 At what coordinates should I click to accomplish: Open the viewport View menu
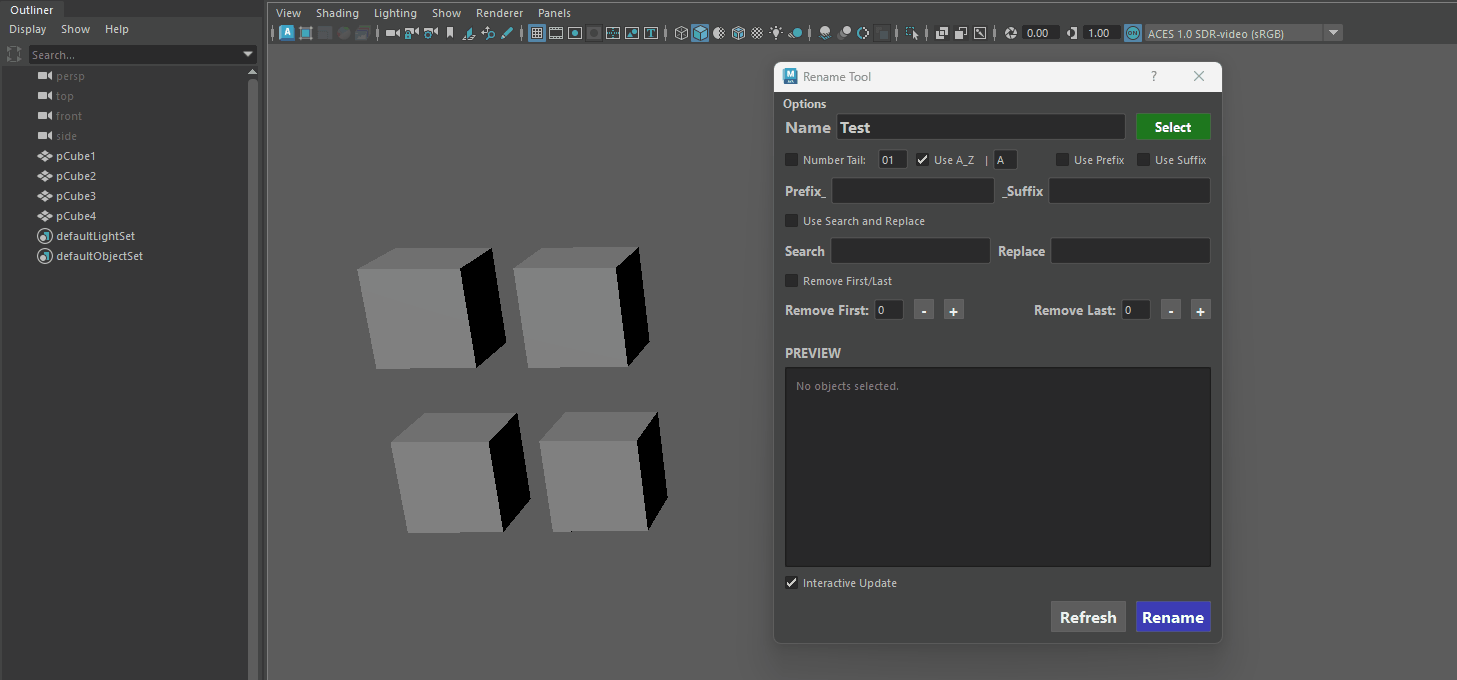[x=288, y=13]
